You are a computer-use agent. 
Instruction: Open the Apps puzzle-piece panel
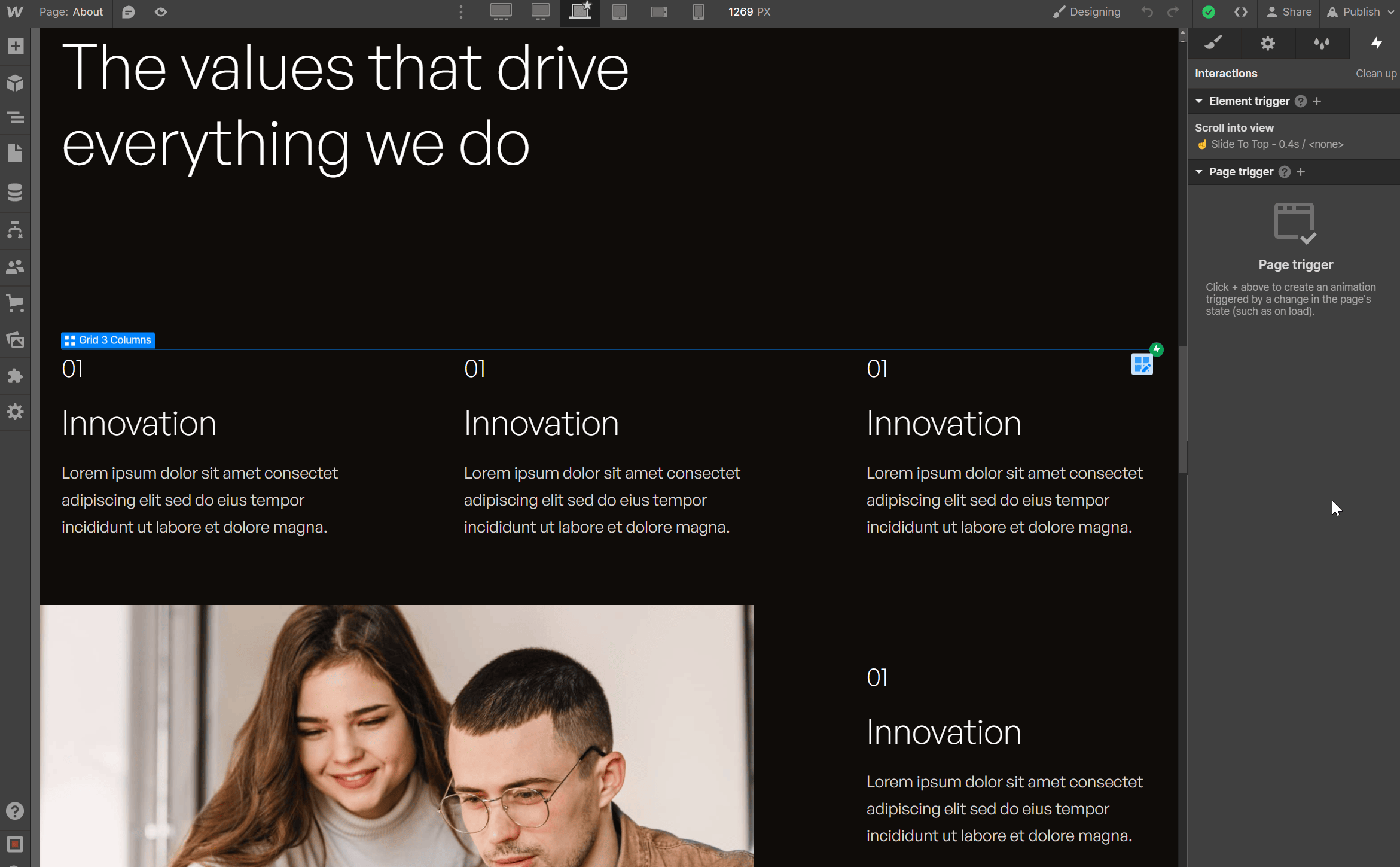point(15,376)
